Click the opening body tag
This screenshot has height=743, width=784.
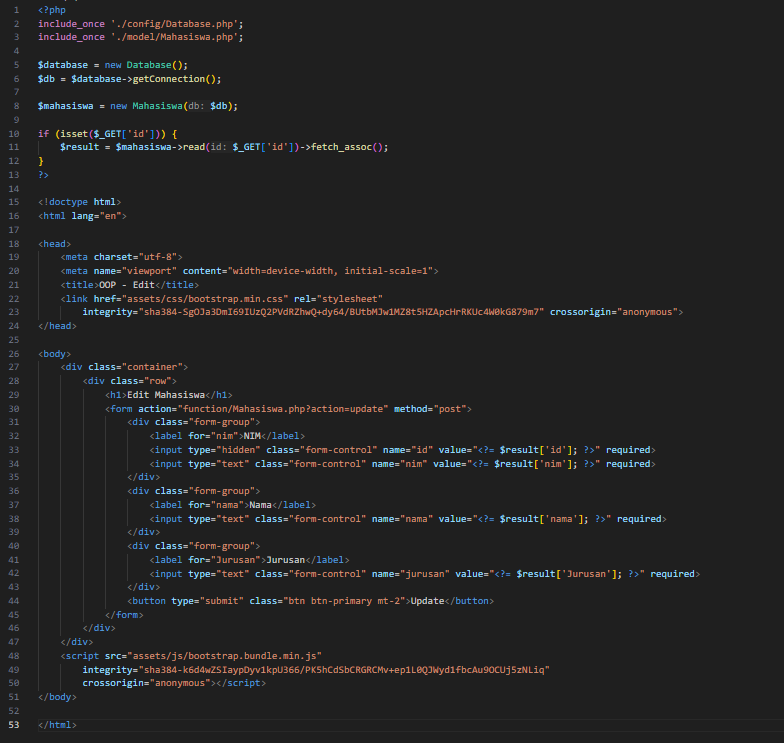click(54, 353)
